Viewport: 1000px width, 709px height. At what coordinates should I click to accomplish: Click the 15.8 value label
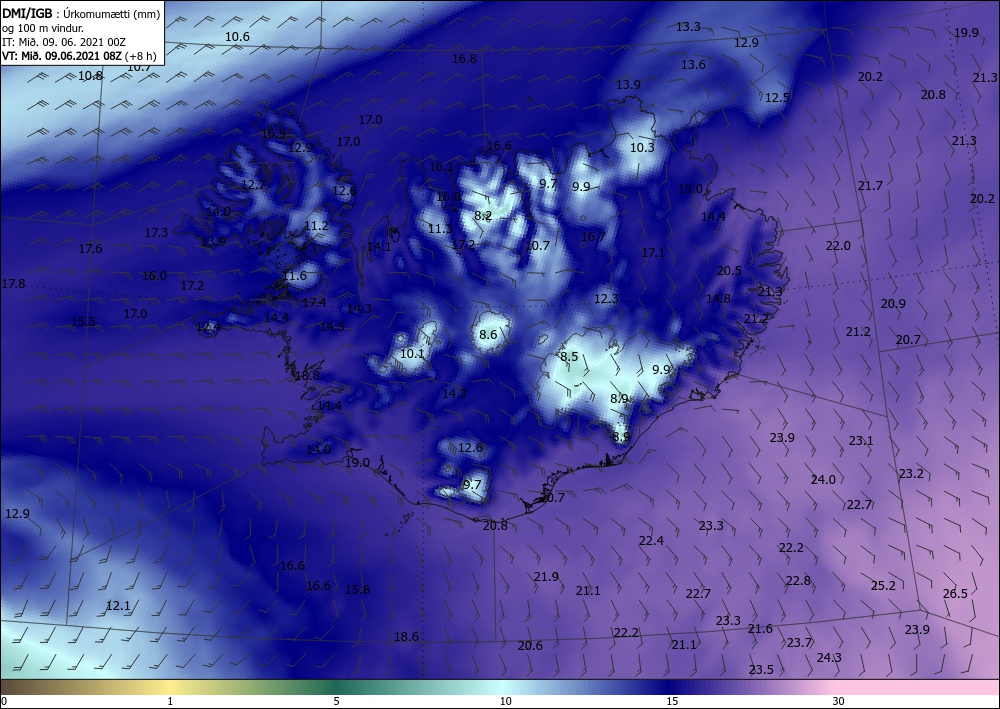click(x=357, y=589)
